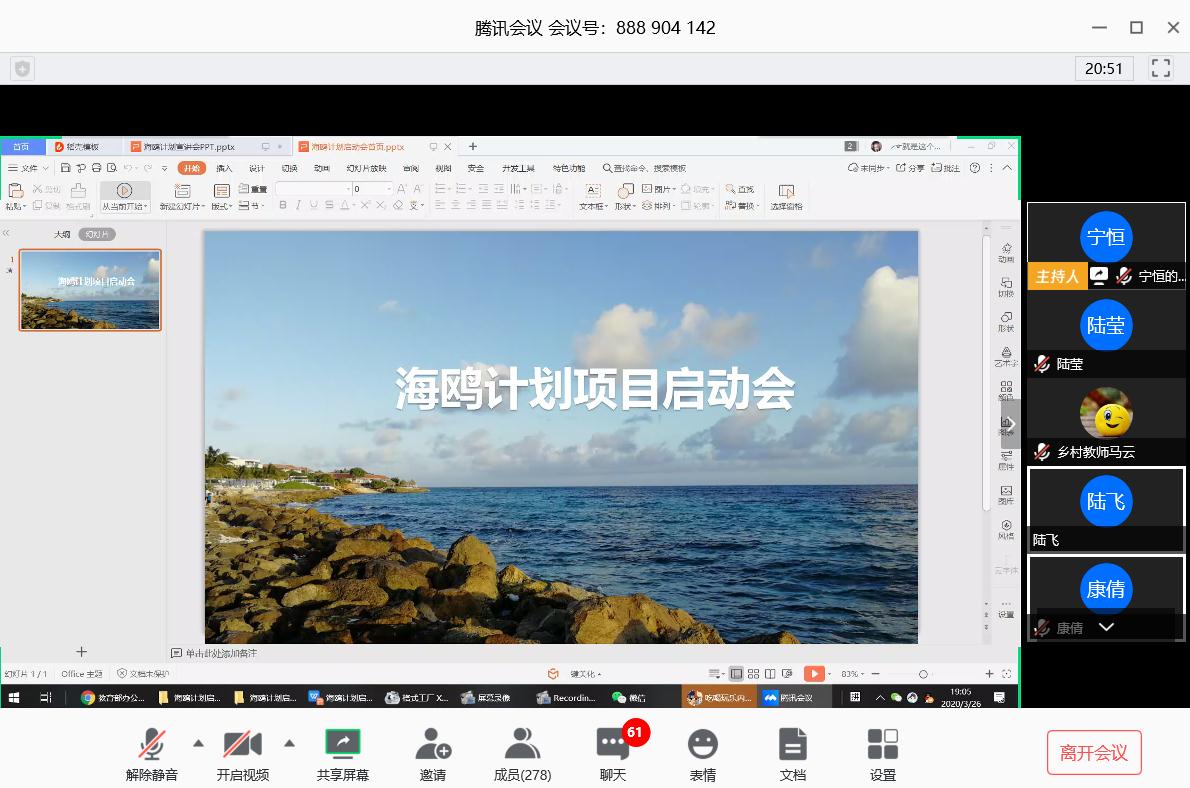Expand audio options arrow beside microphone
Image resolution: width=1190 pixels, height=788 pixels.
tap(198, 743)
